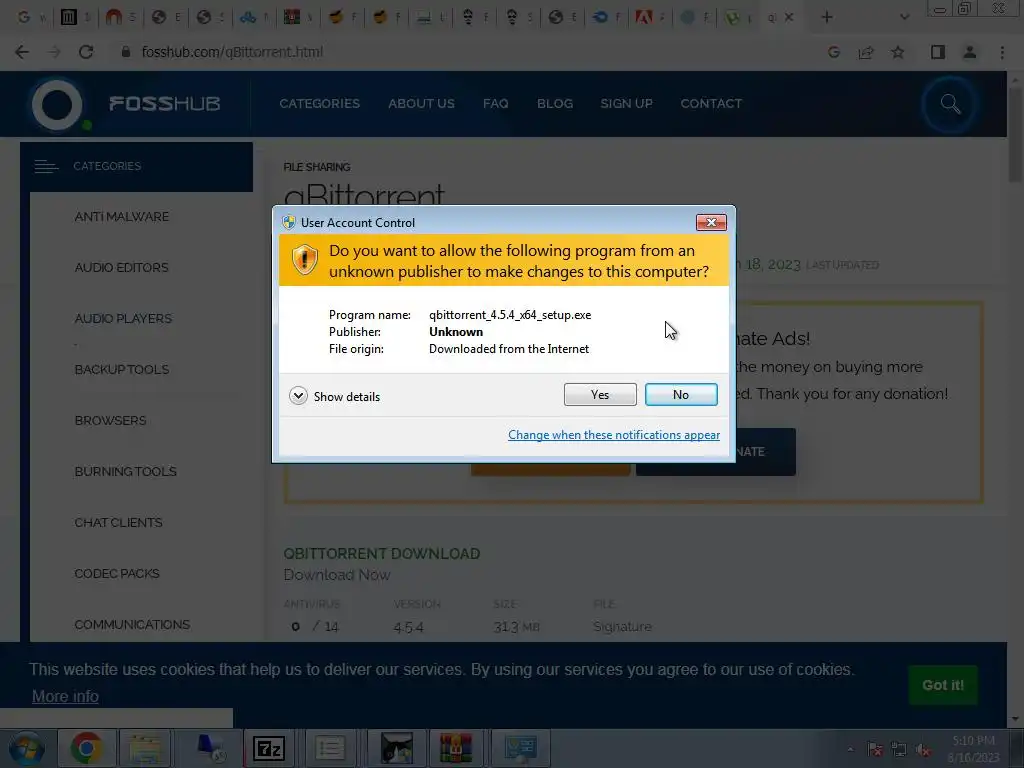Open the CONTACT navigation item
The image size is (1024, 768).
tap(711, 104)
